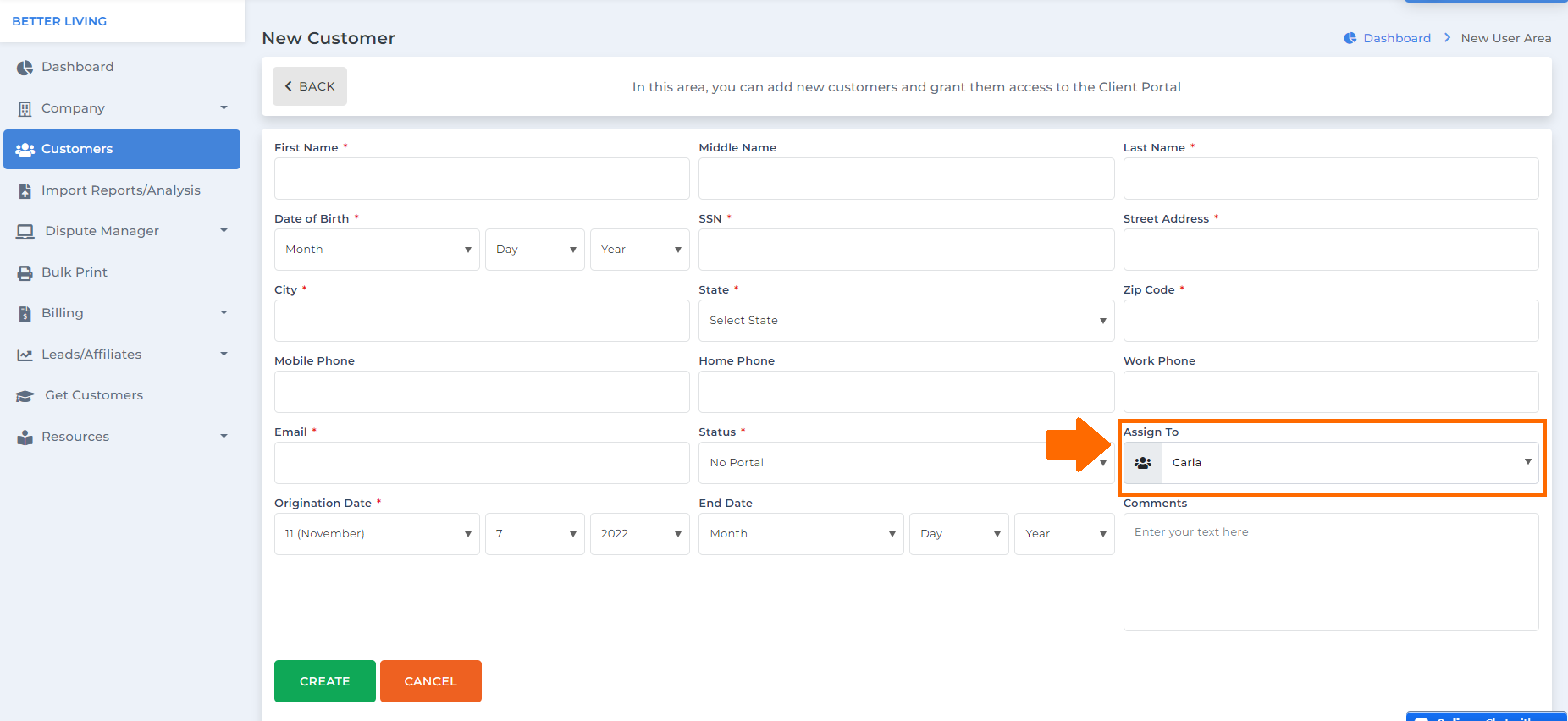Open the Select State dropdown
The width and height of the screenshot is (1568, 721).
pos(907,321)
